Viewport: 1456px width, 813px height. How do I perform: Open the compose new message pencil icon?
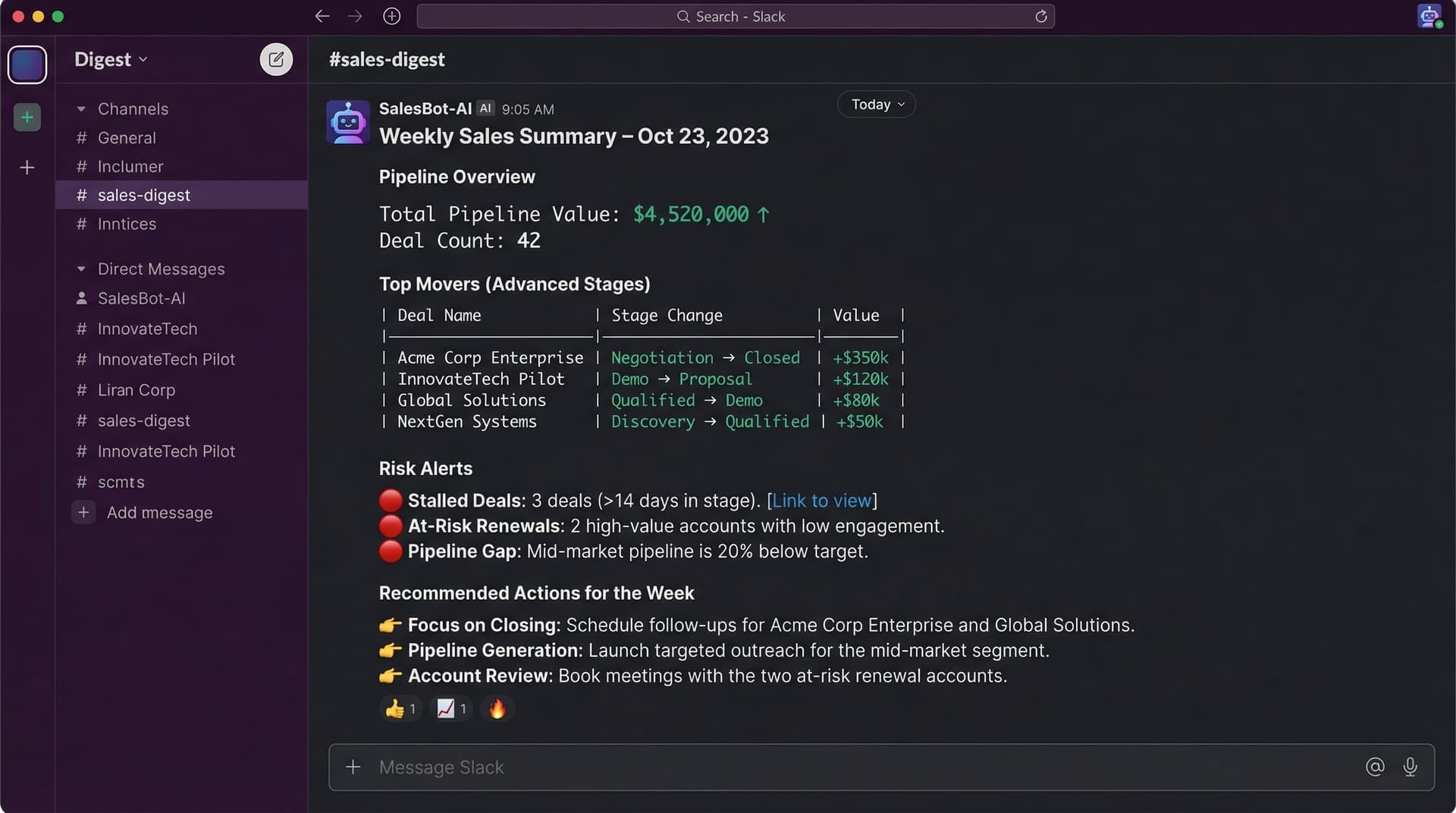276,59
